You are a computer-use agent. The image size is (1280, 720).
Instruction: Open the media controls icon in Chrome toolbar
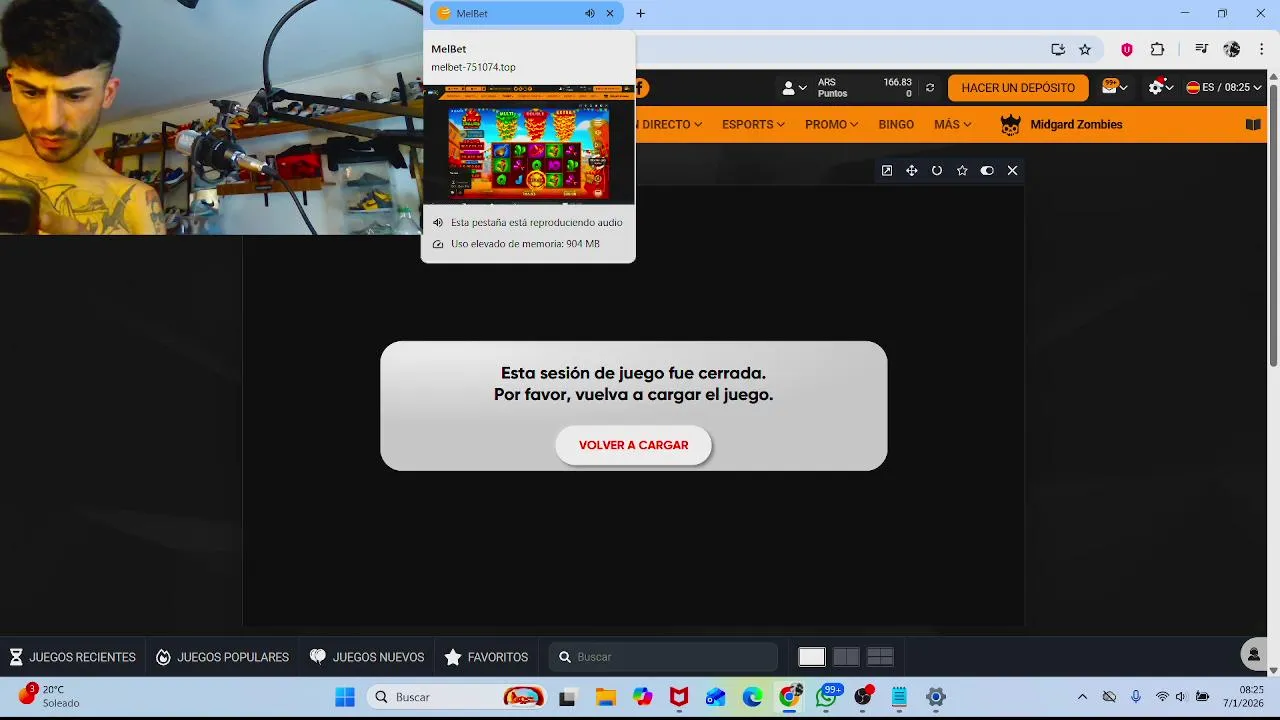point(1201,49)
